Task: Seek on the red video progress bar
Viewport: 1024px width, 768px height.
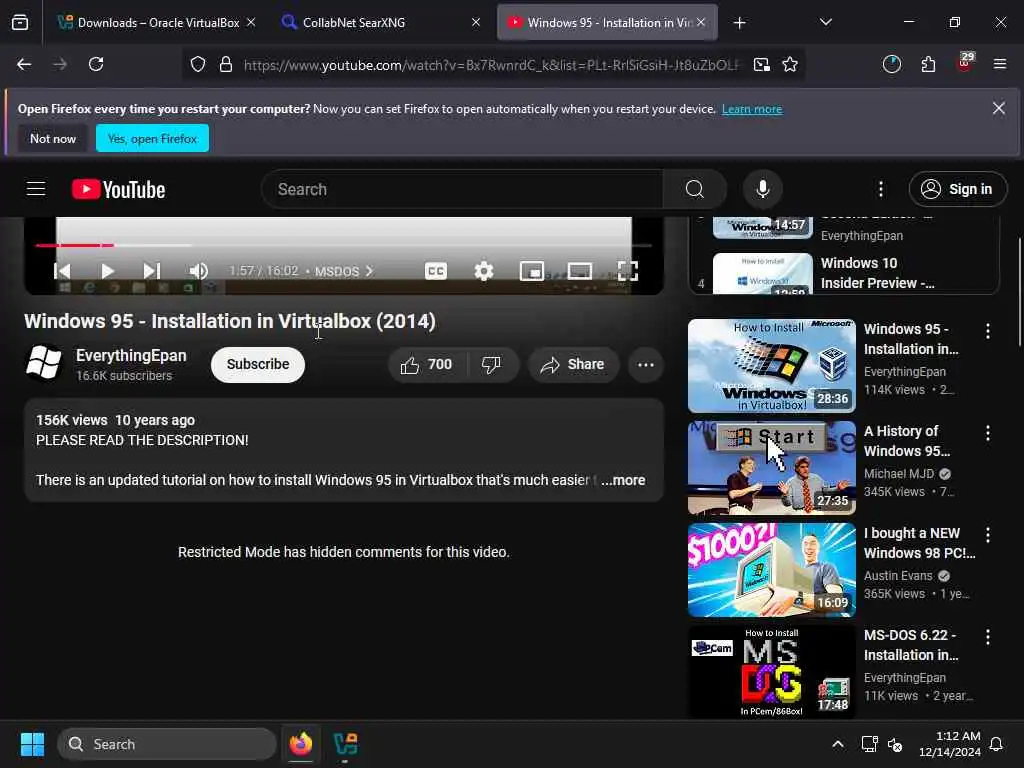Action: tap(344, 246)
